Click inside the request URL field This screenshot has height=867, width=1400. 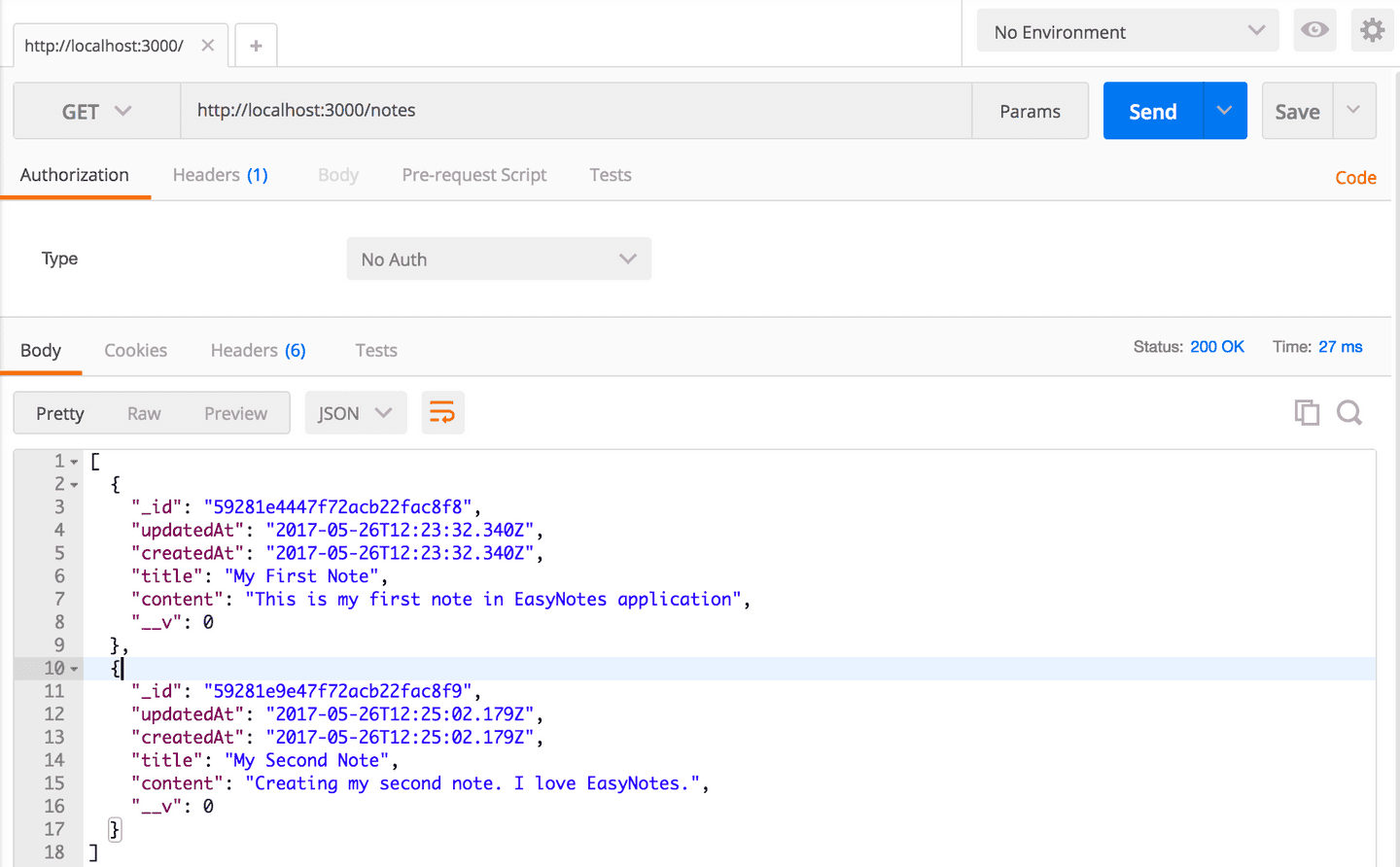pyautogui.click(x=583, y=111)
